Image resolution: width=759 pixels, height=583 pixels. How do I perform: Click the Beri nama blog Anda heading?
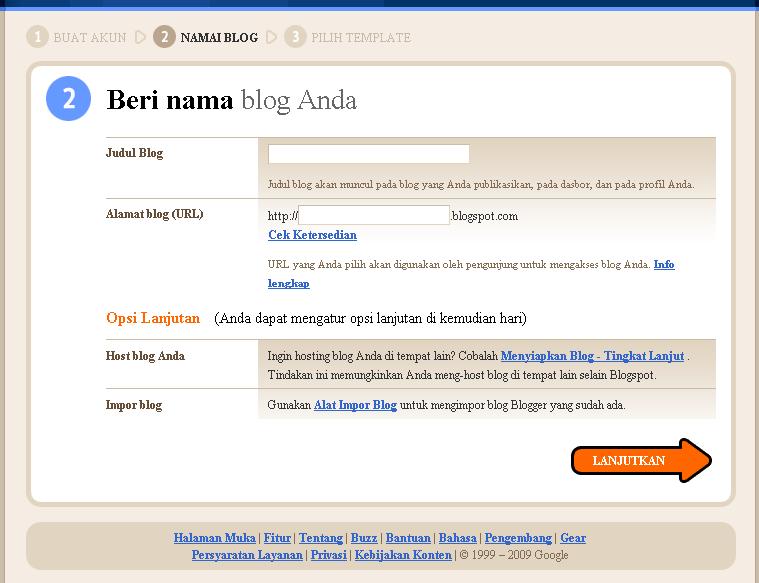231,100
